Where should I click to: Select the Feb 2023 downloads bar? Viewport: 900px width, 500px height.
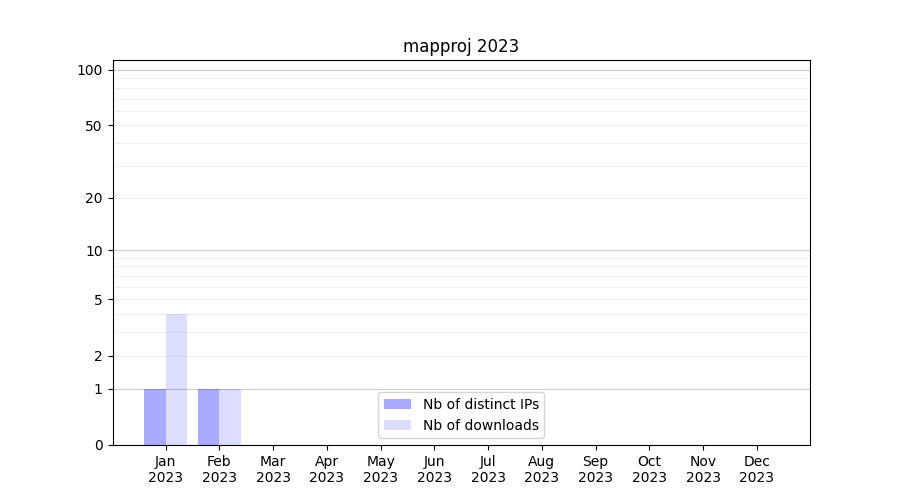[230, 417]
